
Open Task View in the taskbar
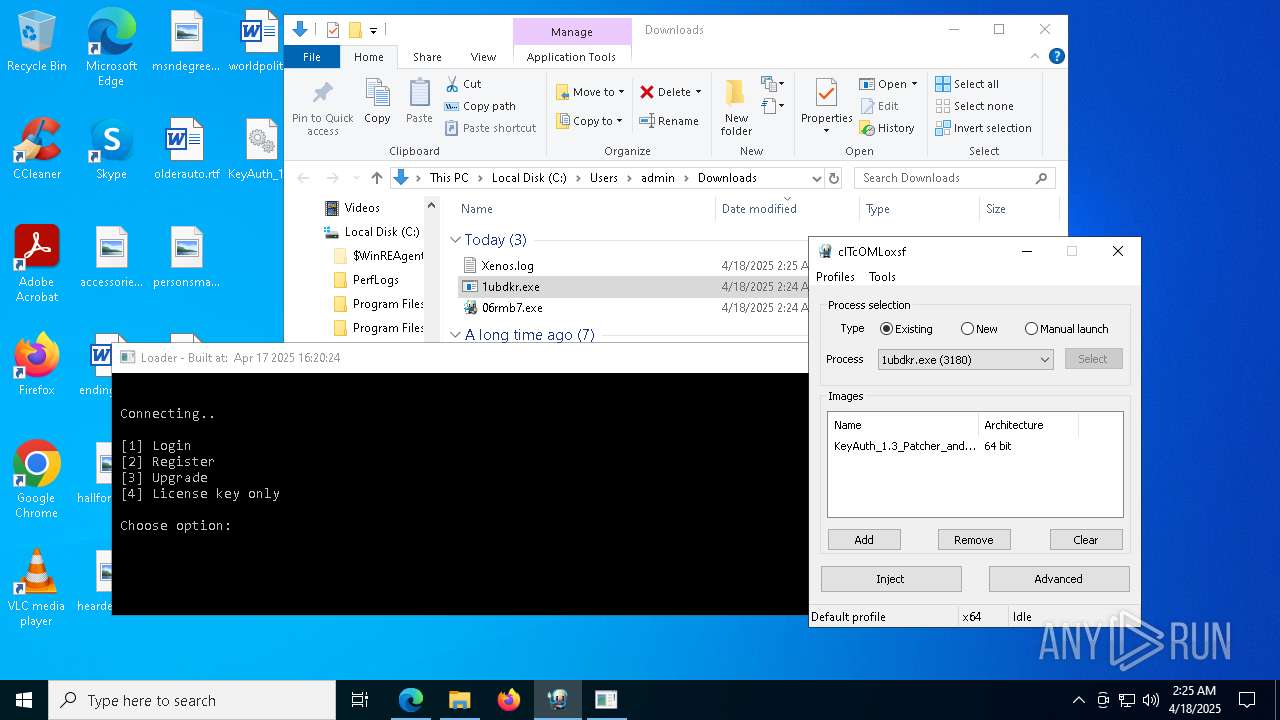coord(360,700)
